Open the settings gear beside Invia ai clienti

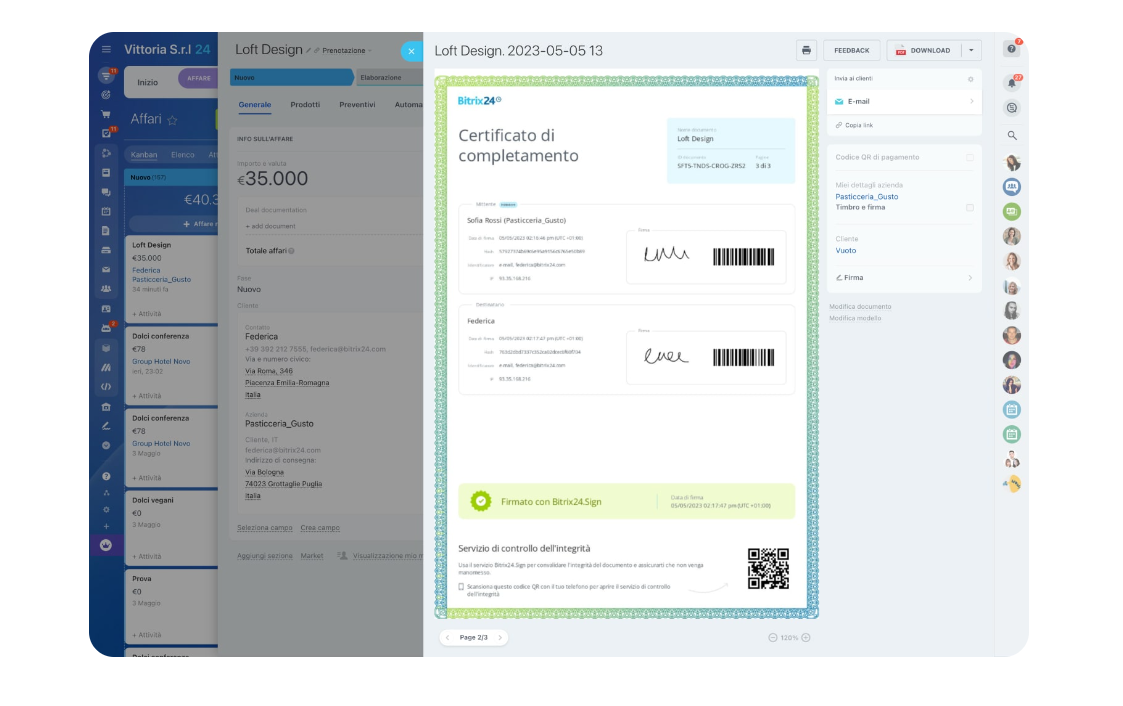point(970,78)
